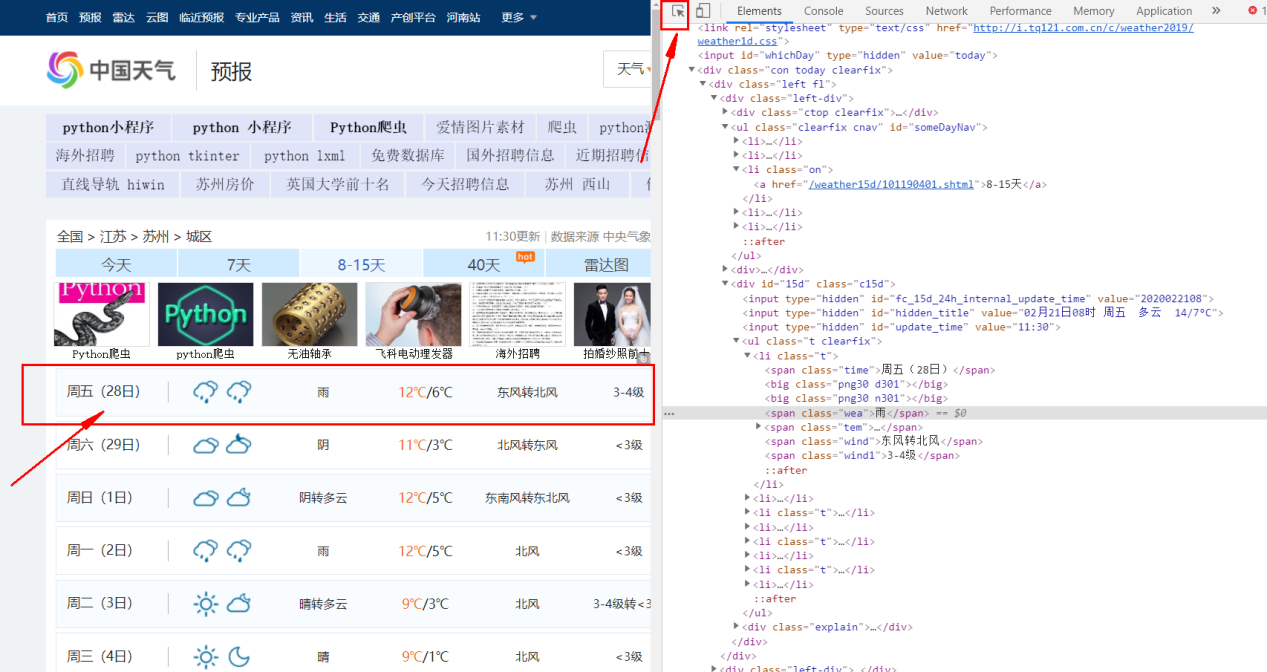This screenshot has height=672, width=1267.
Task: Click the moon icon in 周三 (4日) row
Action: (238, 656)
